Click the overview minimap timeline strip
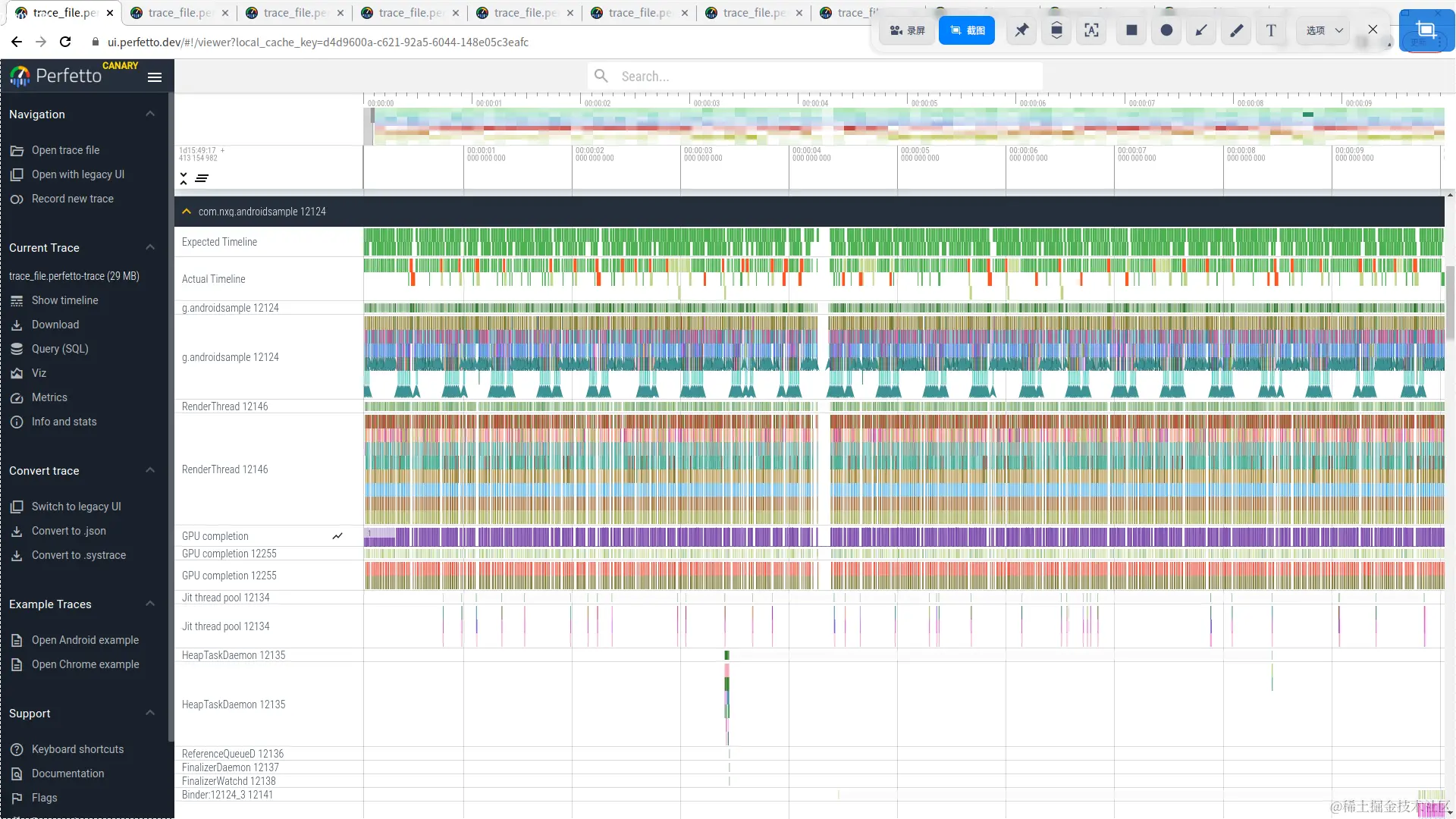Viewport: 1456px width, 819px height. point(902,126)
